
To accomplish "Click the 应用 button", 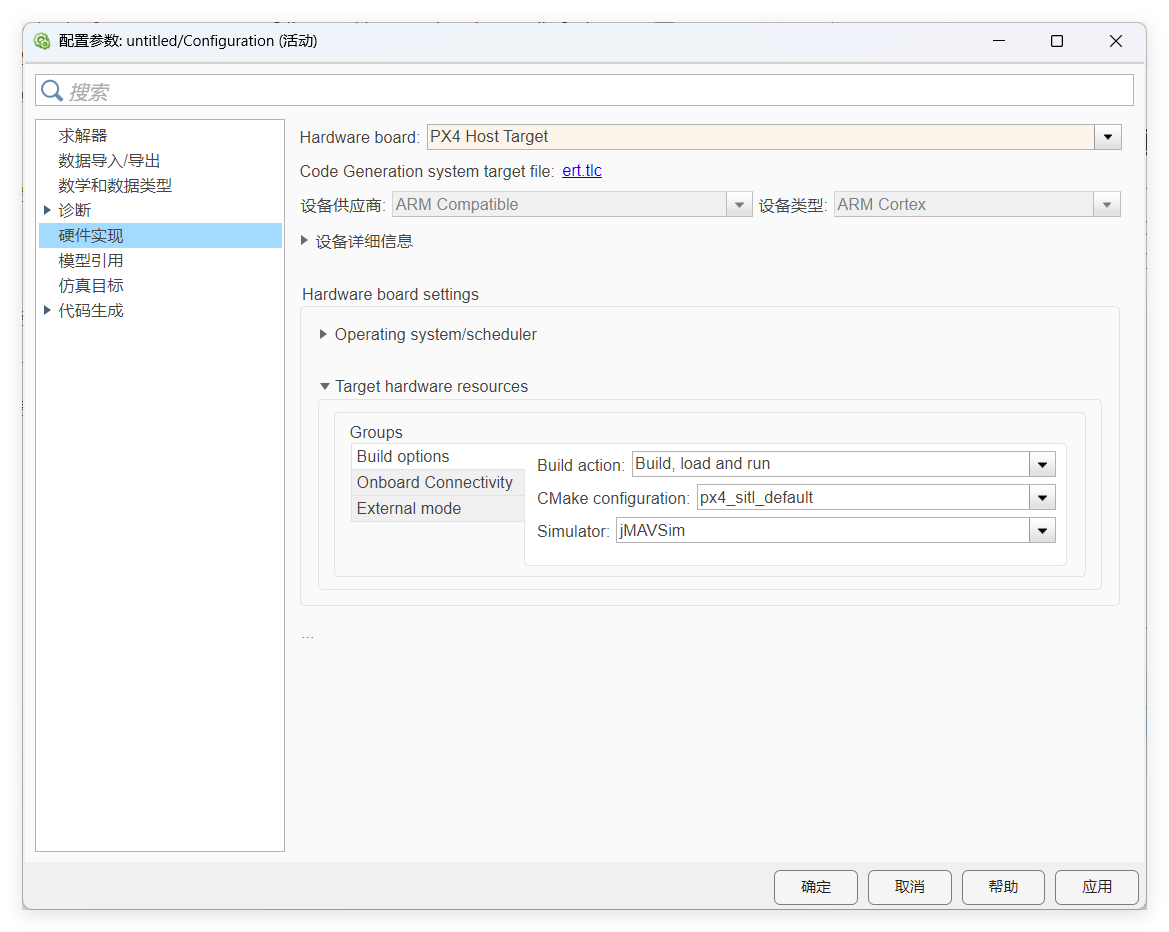I will 1096,887.
